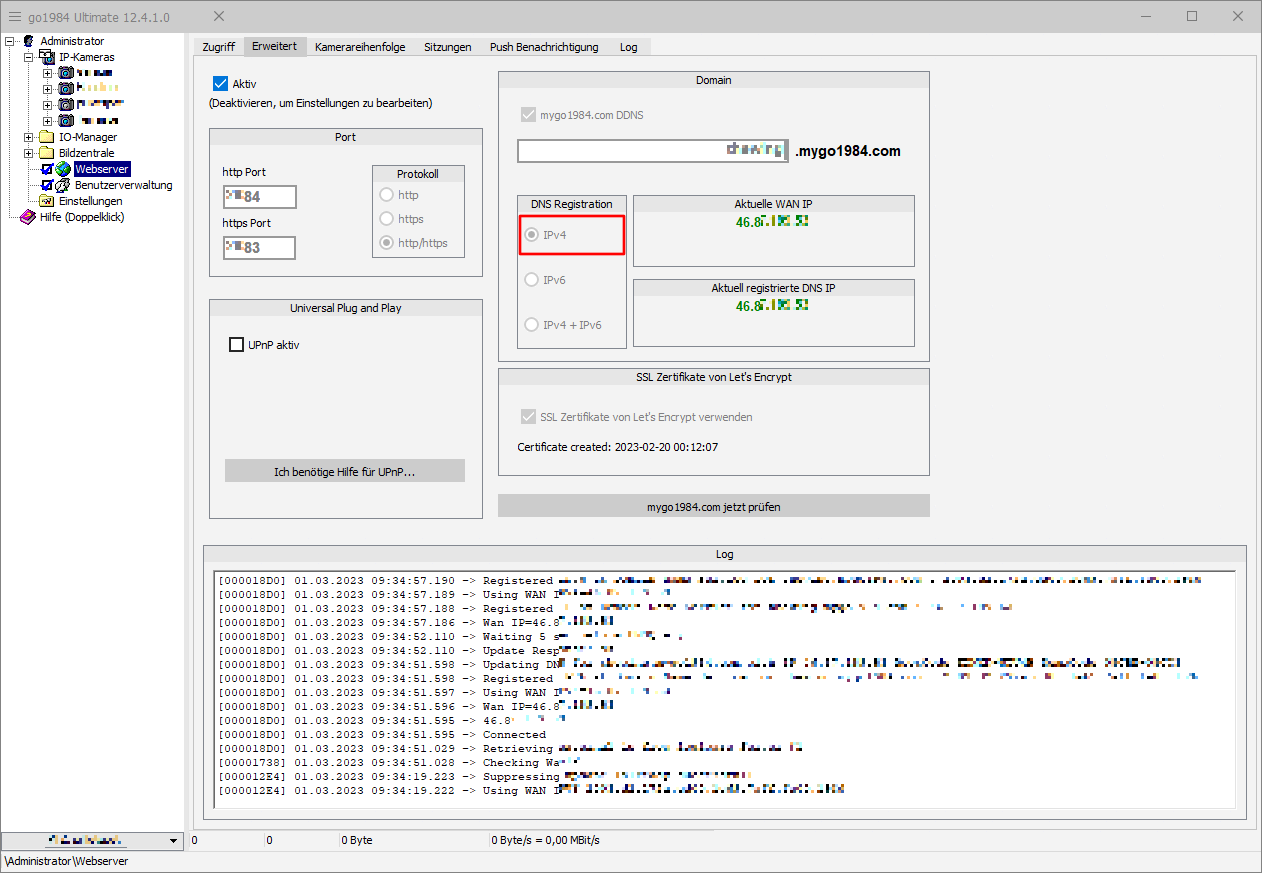Click the Hilfe help book icon
1262x873 pixels.
pyautogui.click(x=28, y=217)
